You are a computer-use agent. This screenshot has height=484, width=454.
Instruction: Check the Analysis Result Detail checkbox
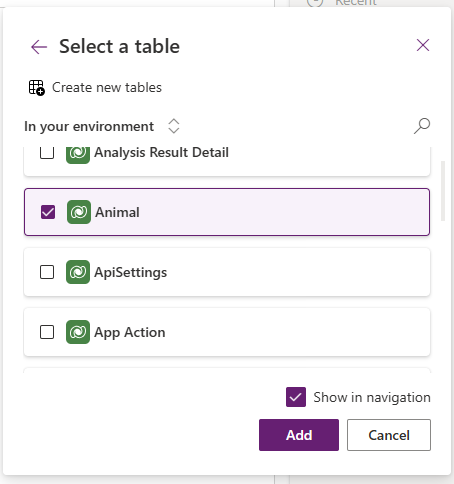[x=47, y=153]
